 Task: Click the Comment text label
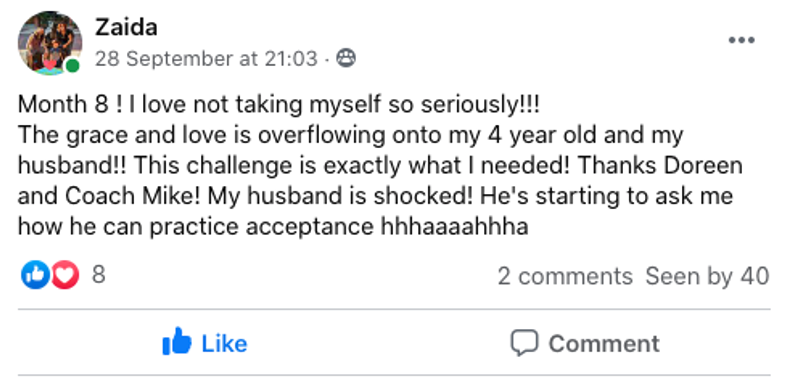(604, 343)
